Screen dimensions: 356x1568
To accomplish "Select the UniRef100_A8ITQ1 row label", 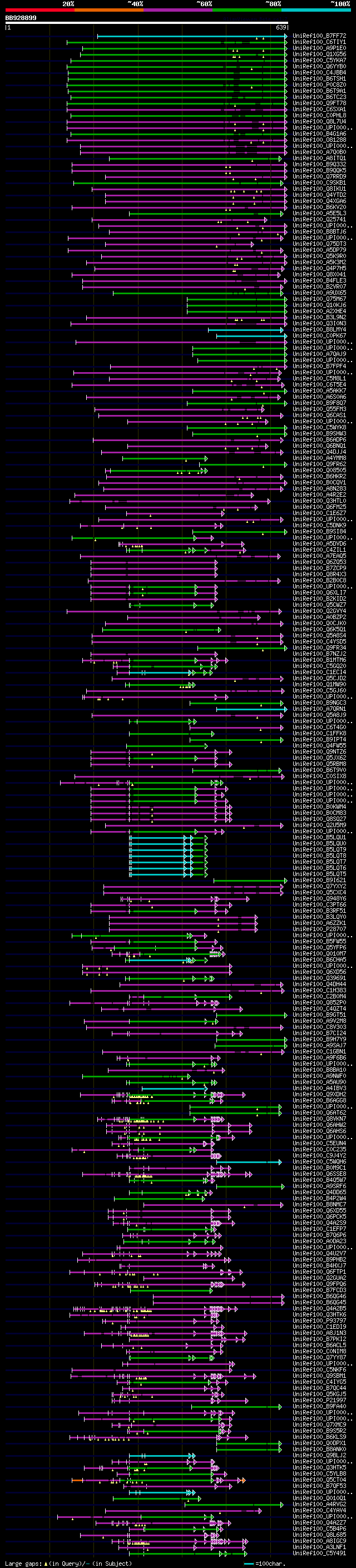I will click(319, 159).
